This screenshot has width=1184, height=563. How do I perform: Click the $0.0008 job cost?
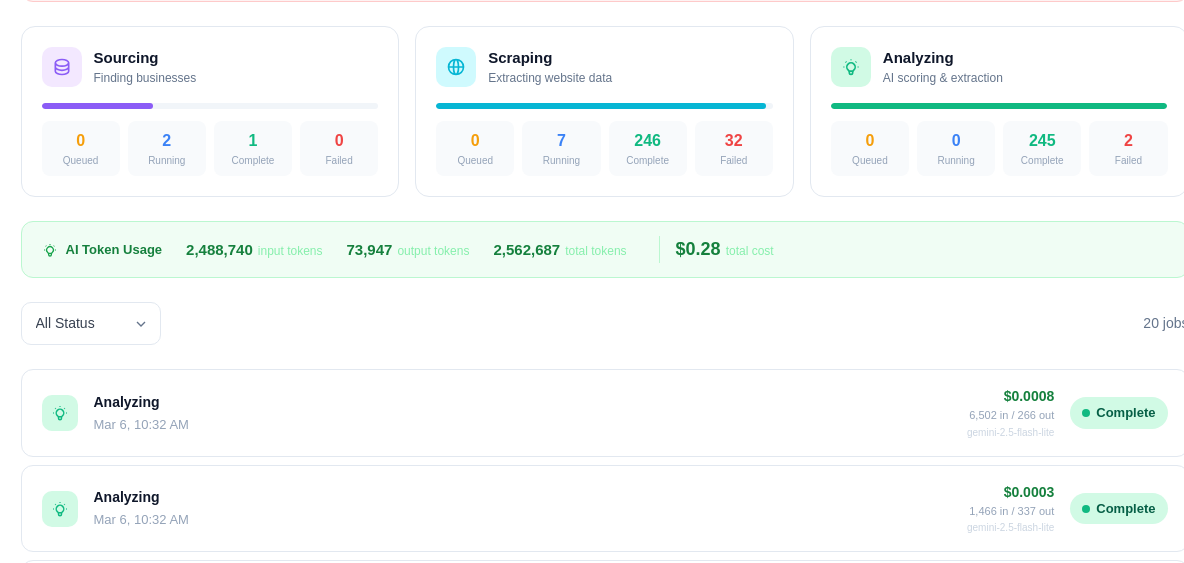1029,396
